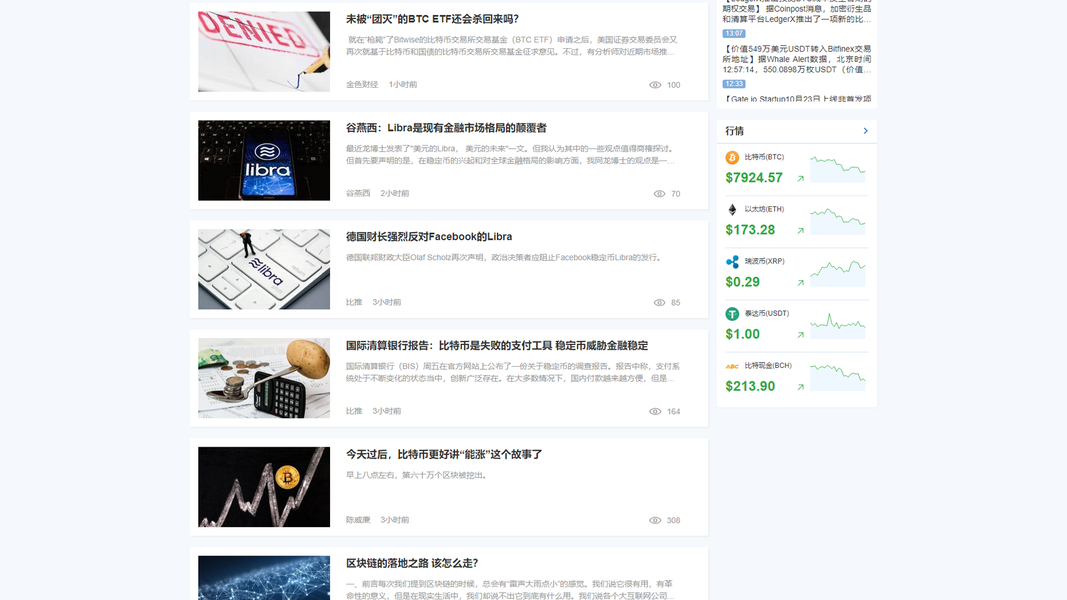Click the up arrow next to $7924.57
The image size is (1067, 600).
[x=801, y=178]
